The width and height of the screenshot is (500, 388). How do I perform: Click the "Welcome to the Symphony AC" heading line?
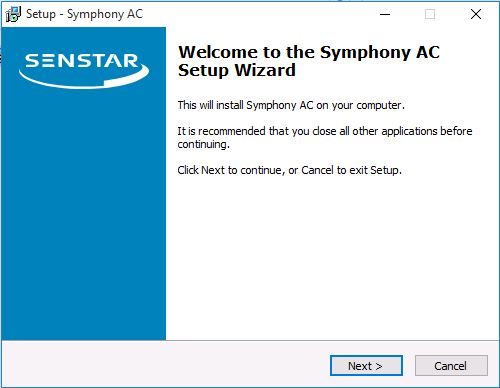(x=309, y=52)
